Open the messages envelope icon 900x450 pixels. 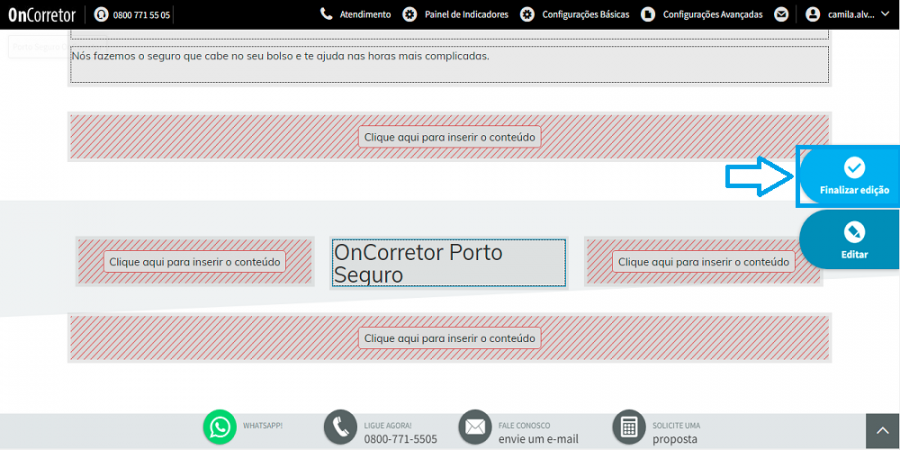click(781, 14)
